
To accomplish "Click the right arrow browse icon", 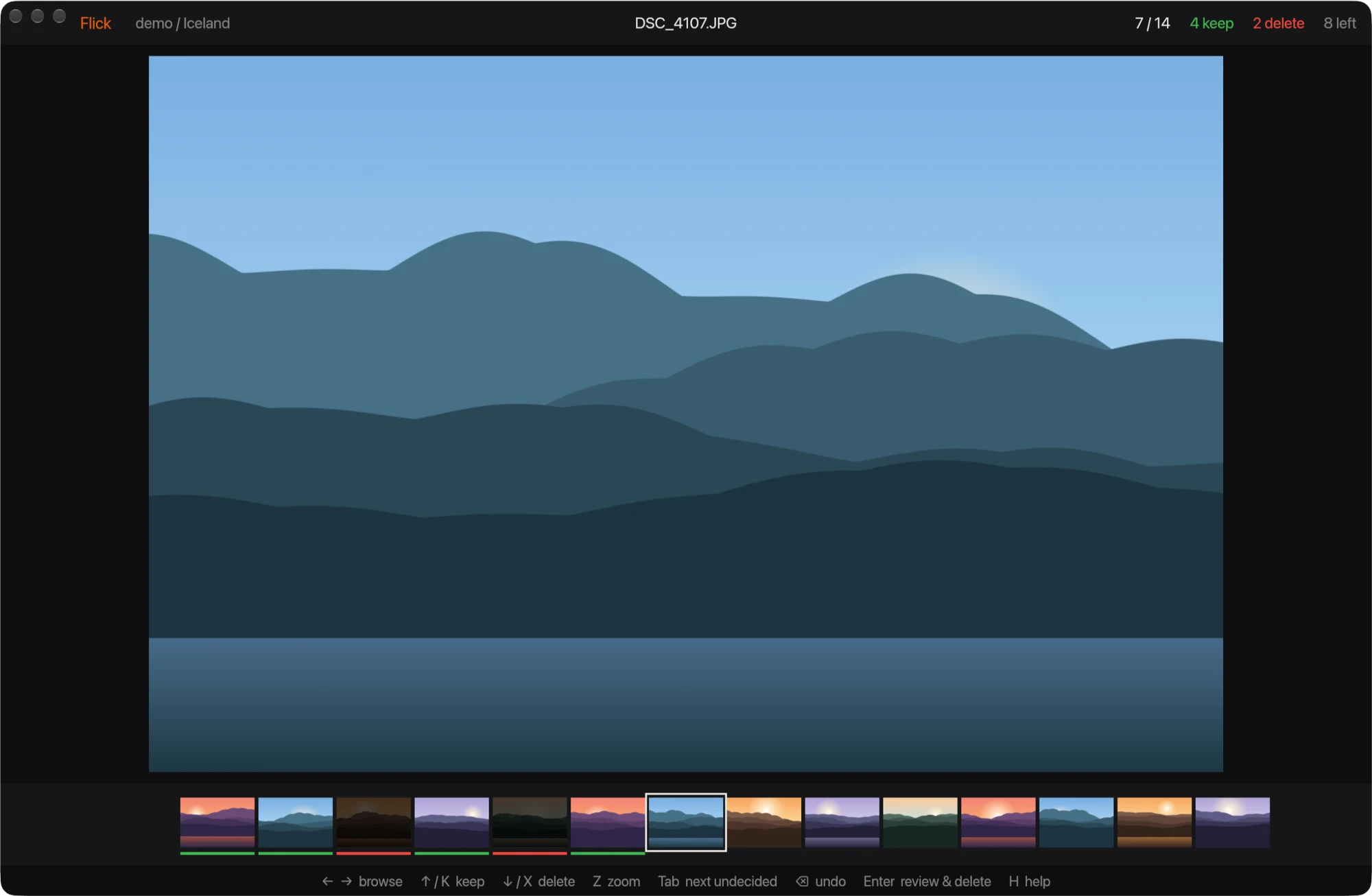I will click(346, 882).
